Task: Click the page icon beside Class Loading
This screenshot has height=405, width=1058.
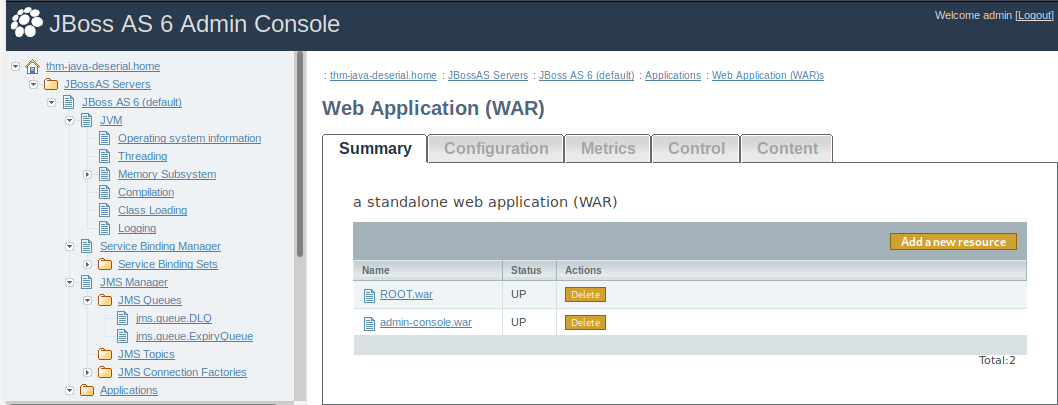Action: click(x=105, y=210)
